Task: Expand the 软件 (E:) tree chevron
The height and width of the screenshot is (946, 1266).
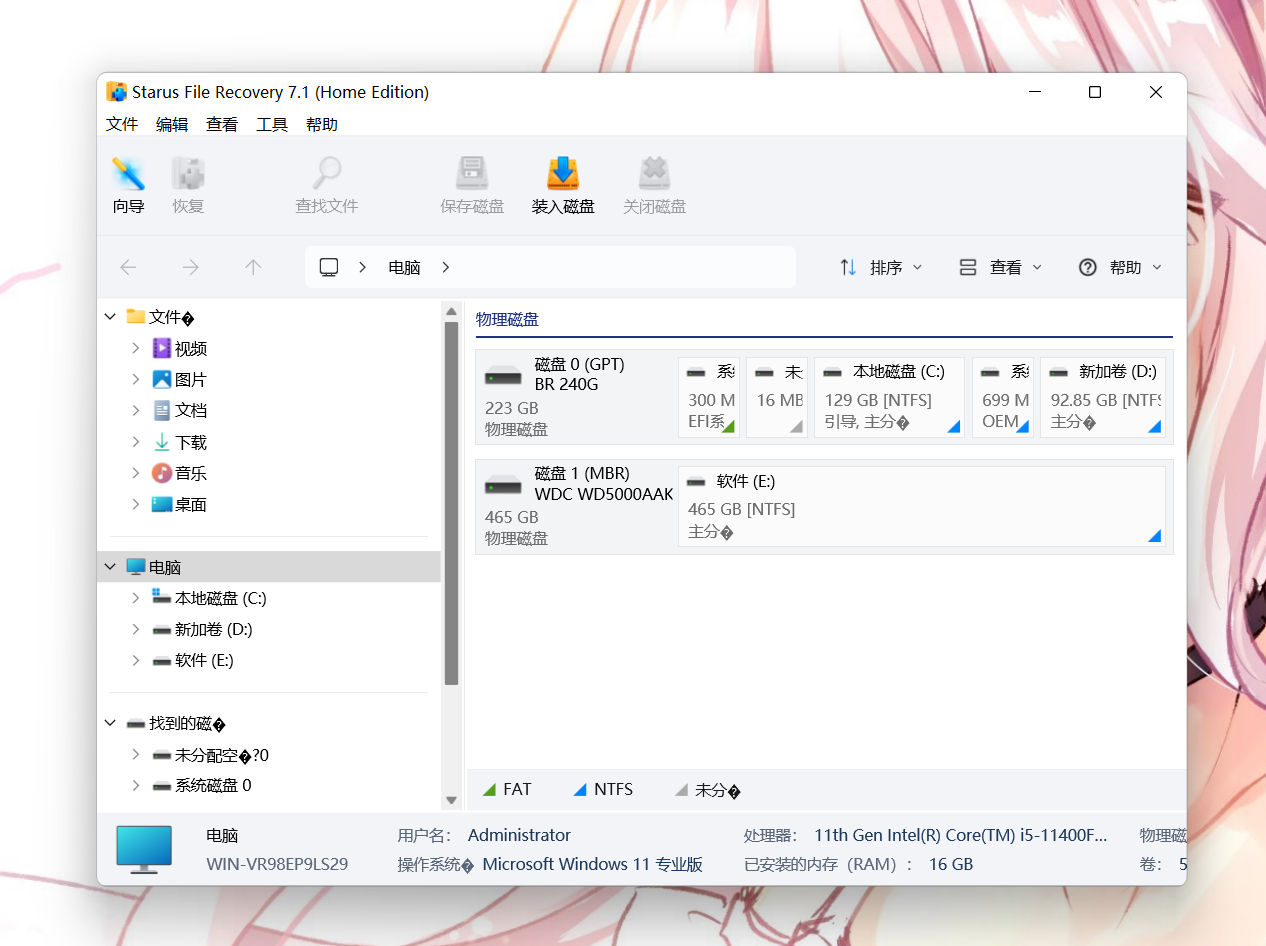Action: (135, 660)
